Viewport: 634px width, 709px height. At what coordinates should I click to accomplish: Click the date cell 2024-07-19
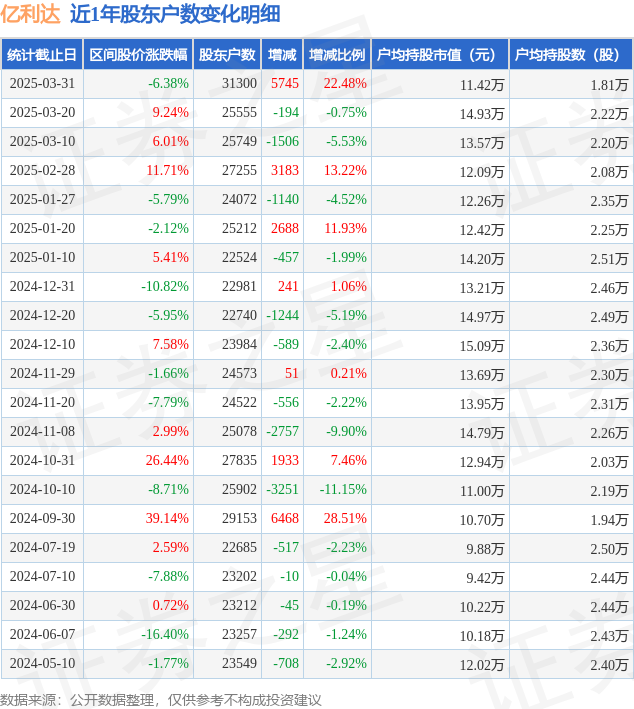(x=42, y=547)
